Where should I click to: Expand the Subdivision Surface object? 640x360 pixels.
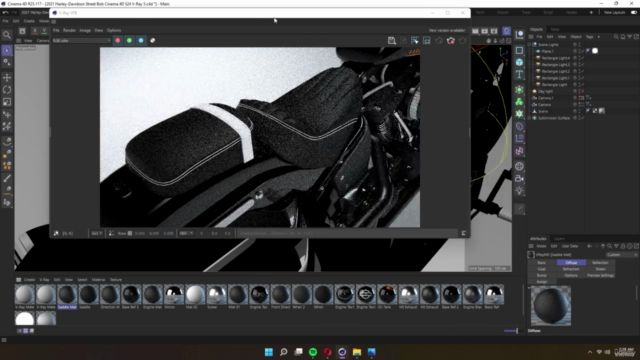point(530,118)
